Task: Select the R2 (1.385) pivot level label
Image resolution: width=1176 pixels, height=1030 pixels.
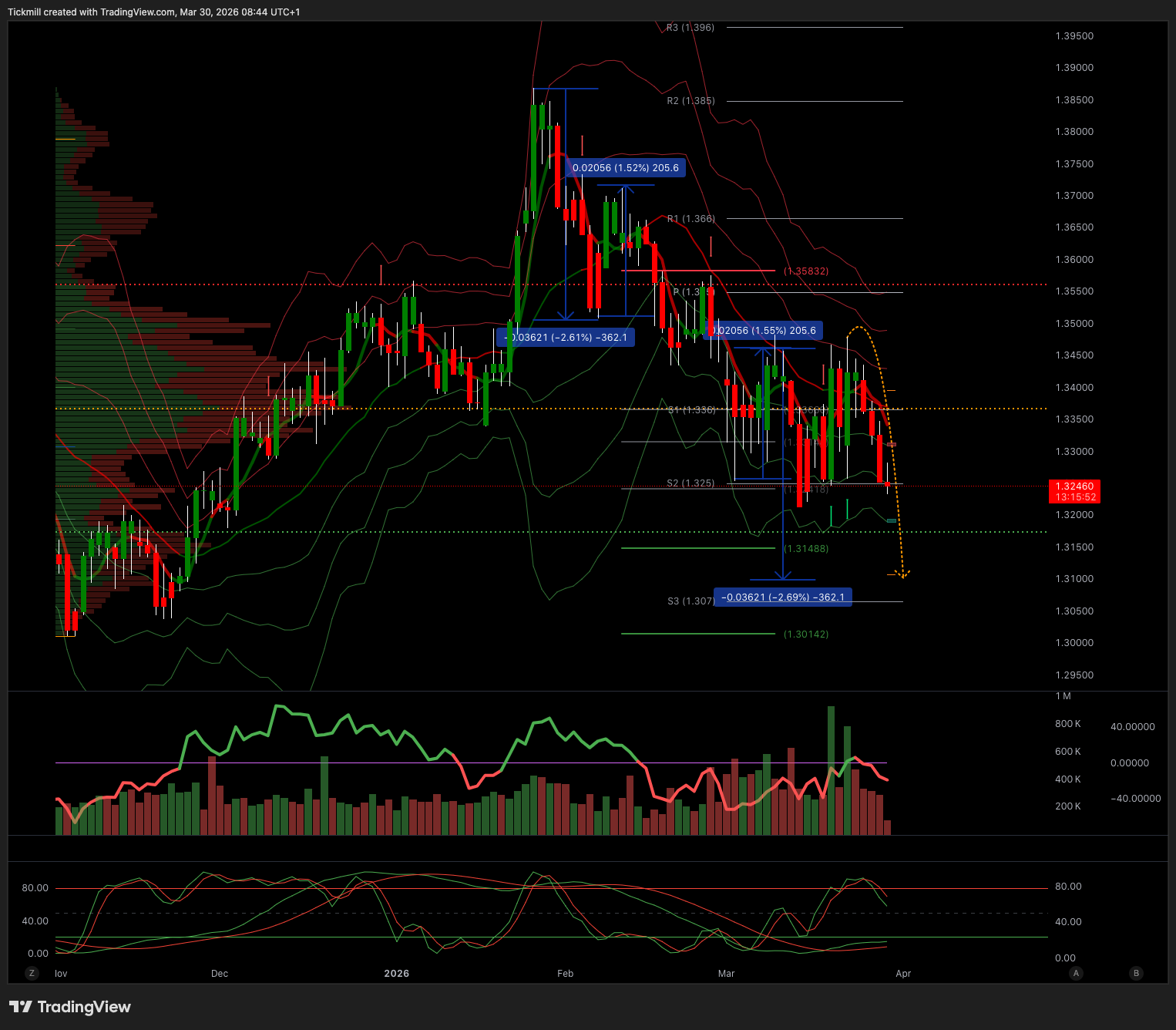Action: pos(690,101)
